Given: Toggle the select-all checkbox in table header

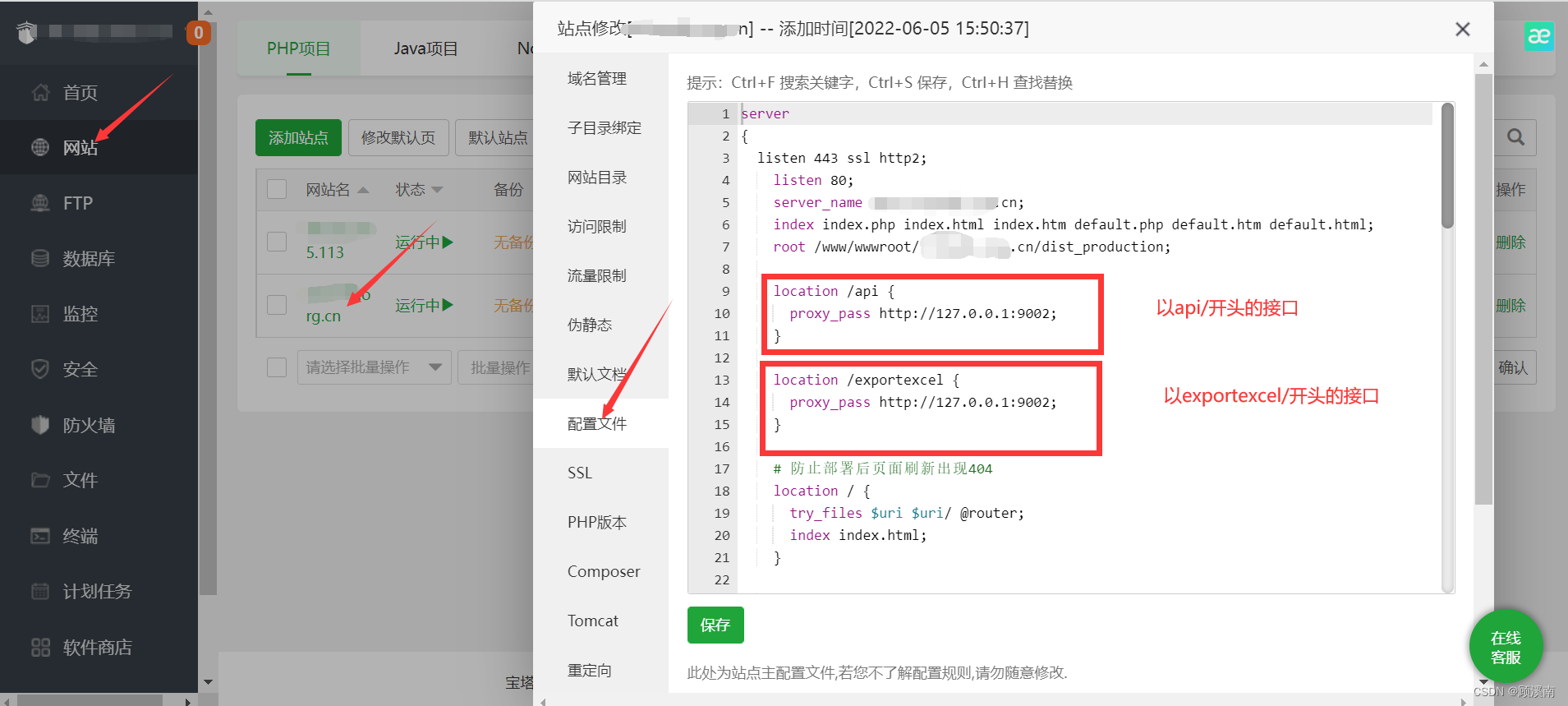Looking at the screenshot, I should tap(277, 189).
